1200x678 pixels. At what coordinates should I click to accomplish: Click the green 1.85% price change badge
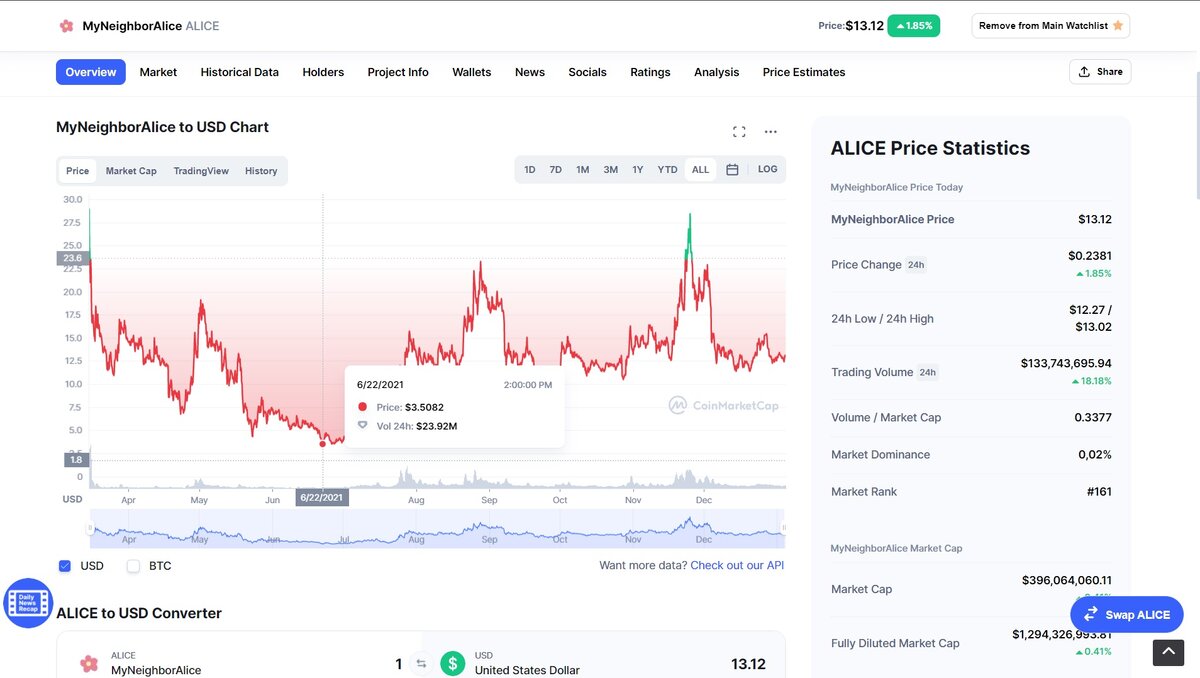coord(913,26)
